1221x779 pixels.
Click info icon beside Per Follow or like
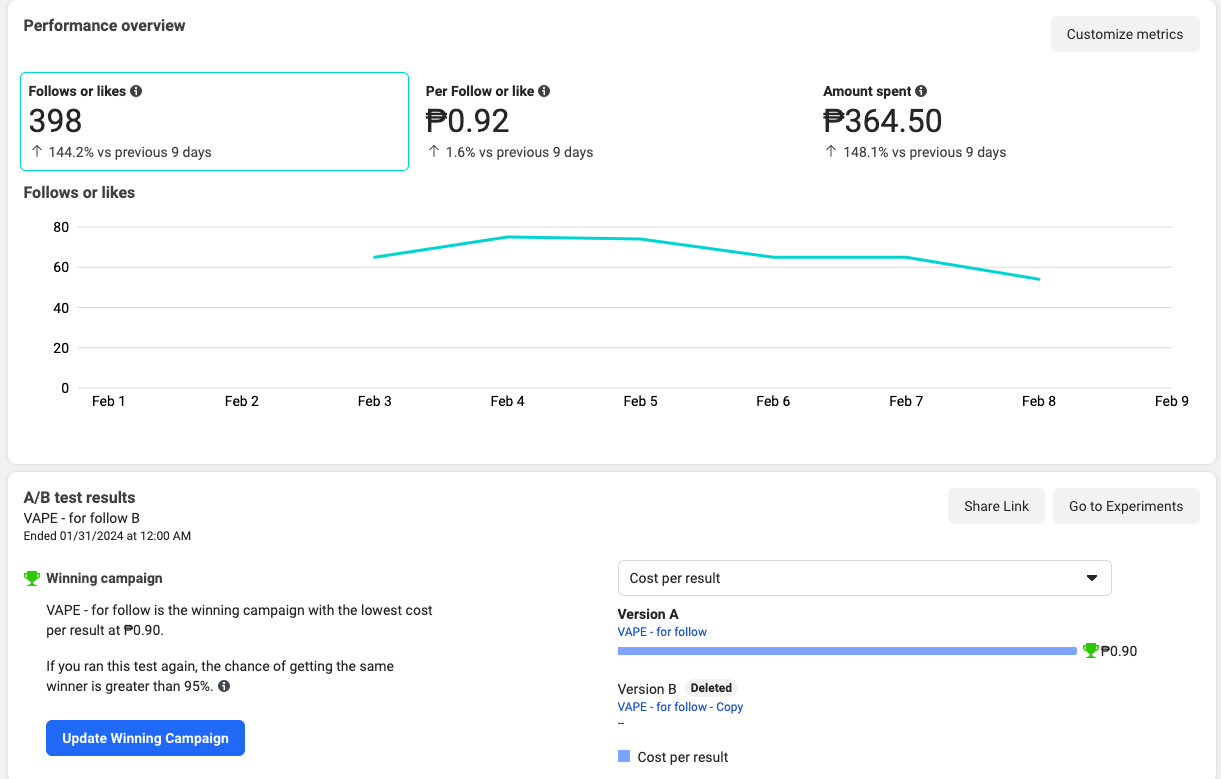(544, 91)
